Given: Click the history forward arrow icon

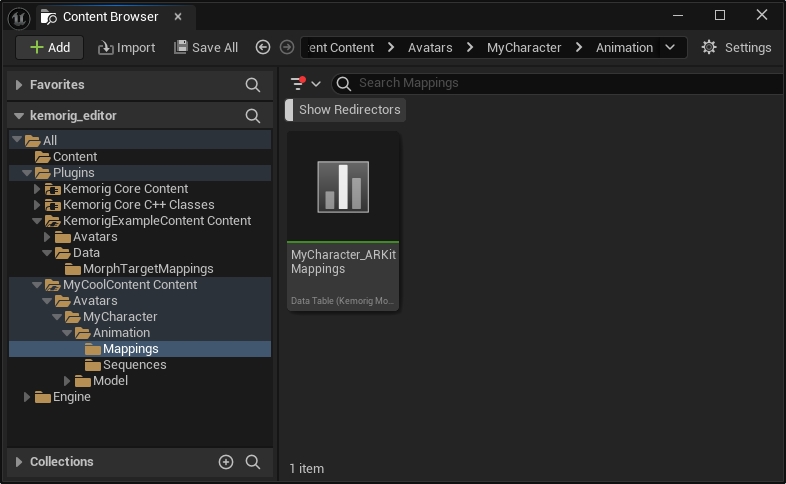Looking at the screenshot, I should [287, 48].
